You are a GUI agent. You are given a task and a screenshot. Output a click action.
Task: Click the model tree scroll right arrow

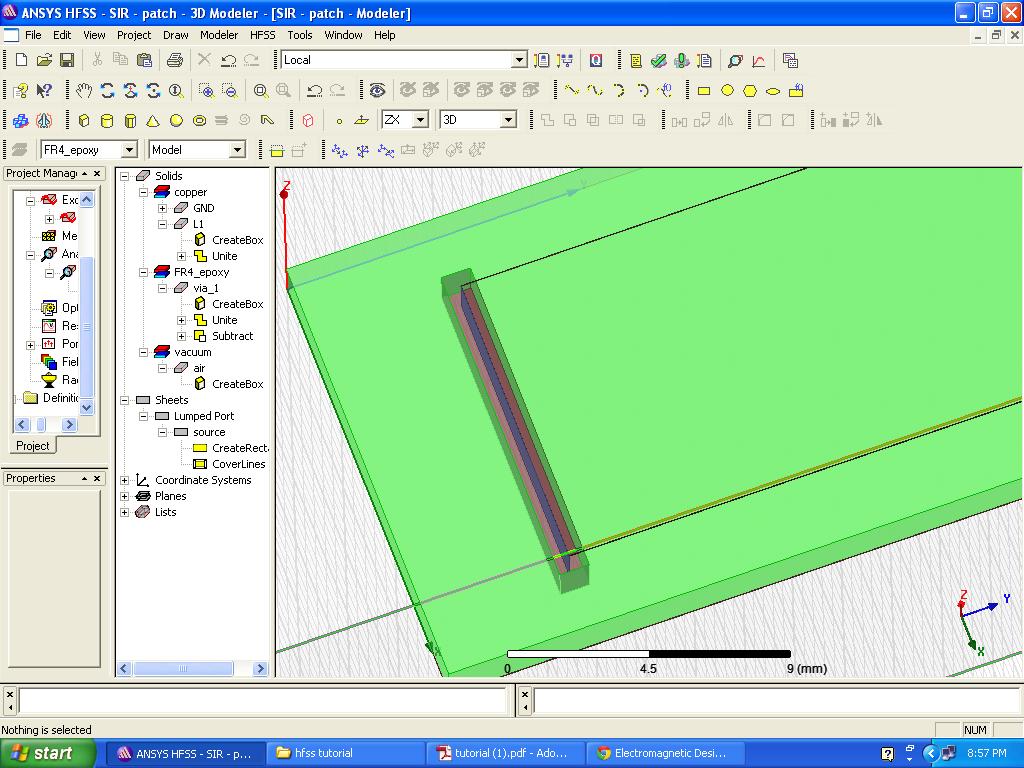pyautogui.click(x=260, y=668)
